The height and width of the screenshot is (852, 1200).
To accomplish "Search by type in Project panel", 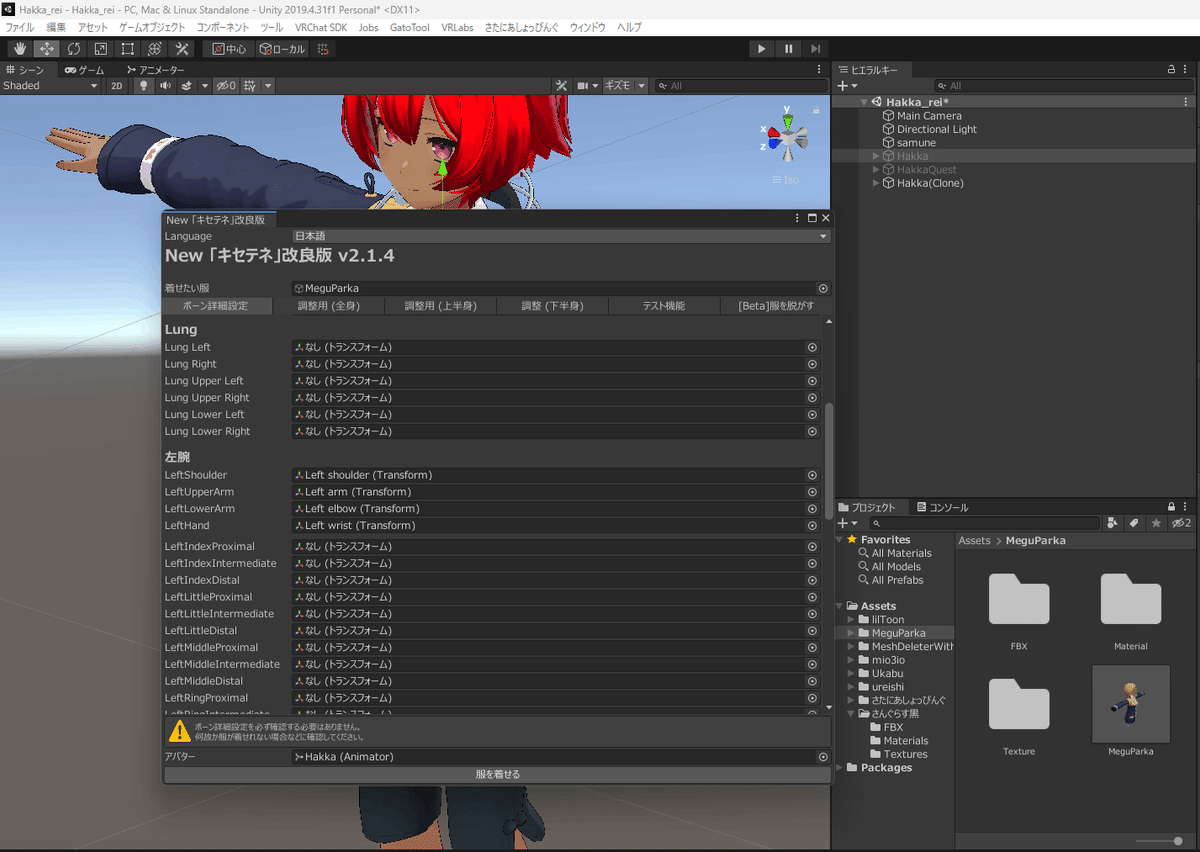I will (1112, 523).
